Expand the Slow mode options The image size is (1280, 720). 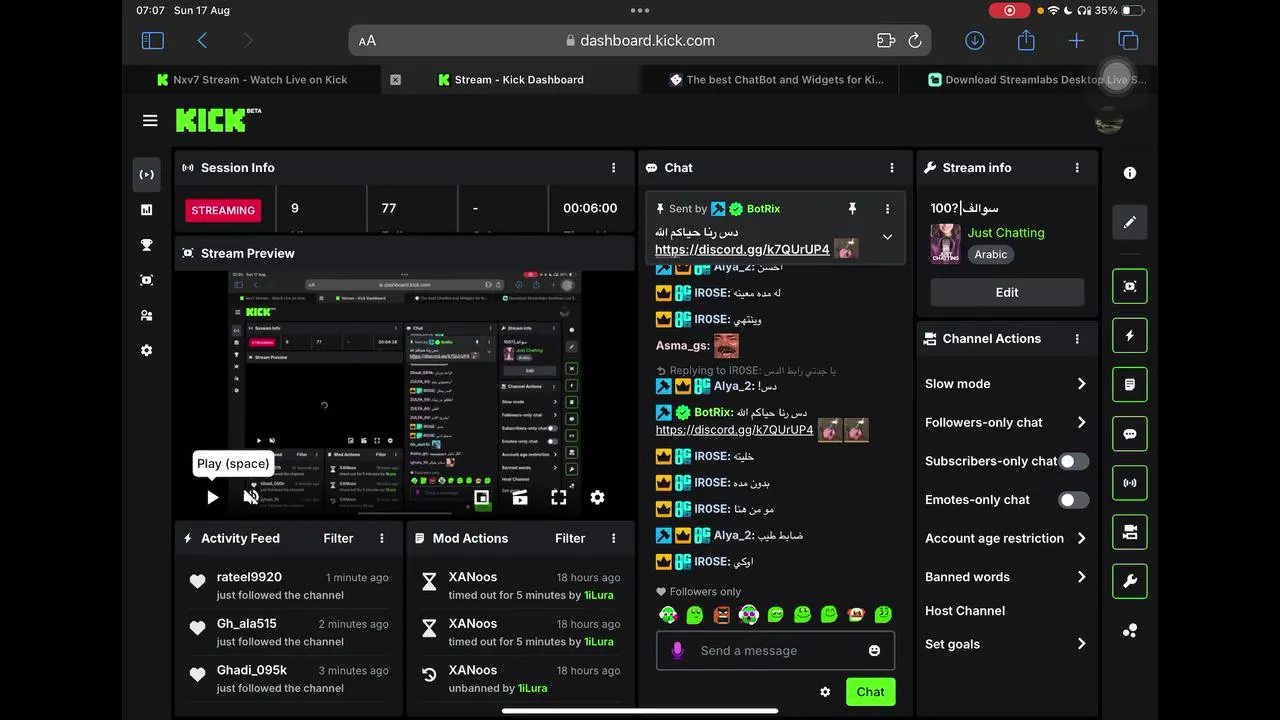[x=1081, y=384]
